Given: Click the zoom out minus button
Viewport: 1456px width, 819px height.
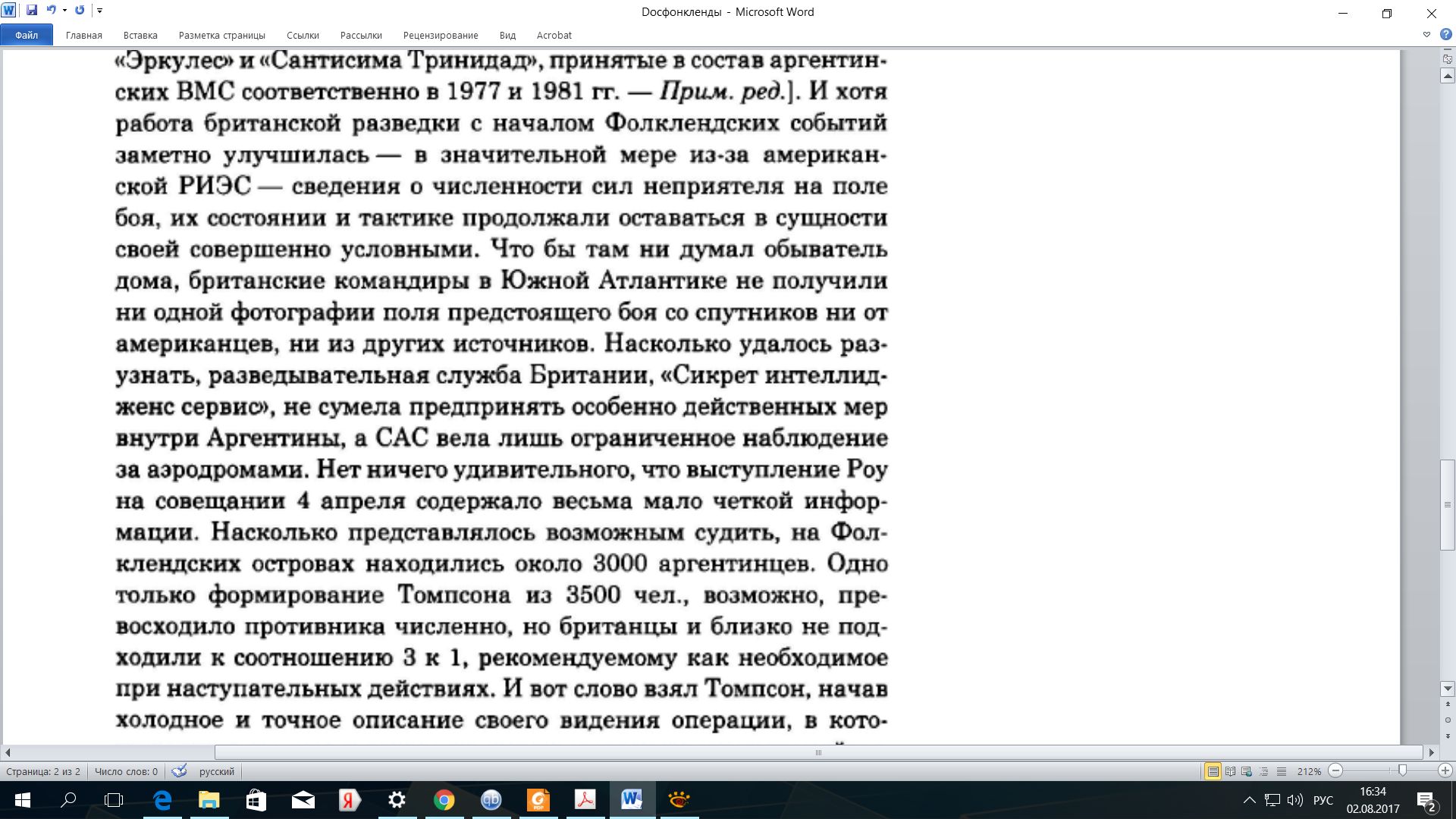Looking at the screenshot, I should pos(1336,770).
